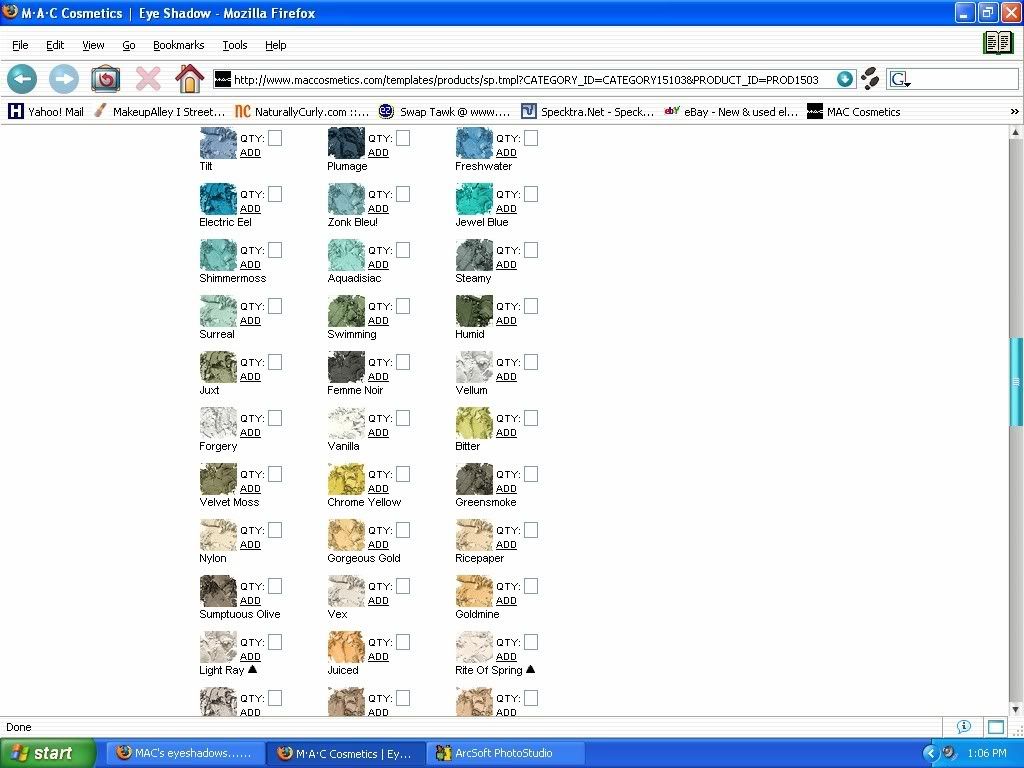The height and width of the screenshot is (768, 1024).
Task: Open the Bookmarks menu
Action: (178, 45)
